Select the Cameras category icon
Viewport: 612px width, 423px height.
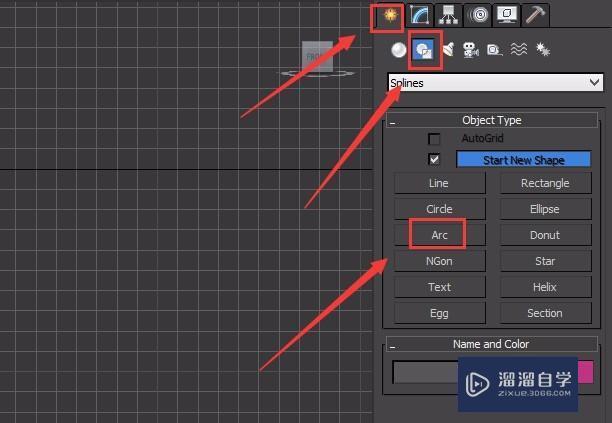471,50
